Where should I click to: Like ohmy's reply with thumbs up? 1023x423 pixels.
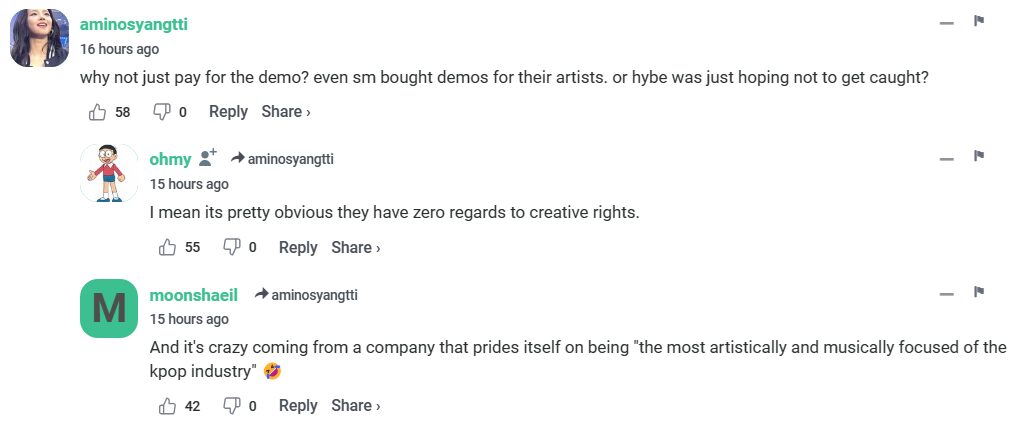[168, 247]
